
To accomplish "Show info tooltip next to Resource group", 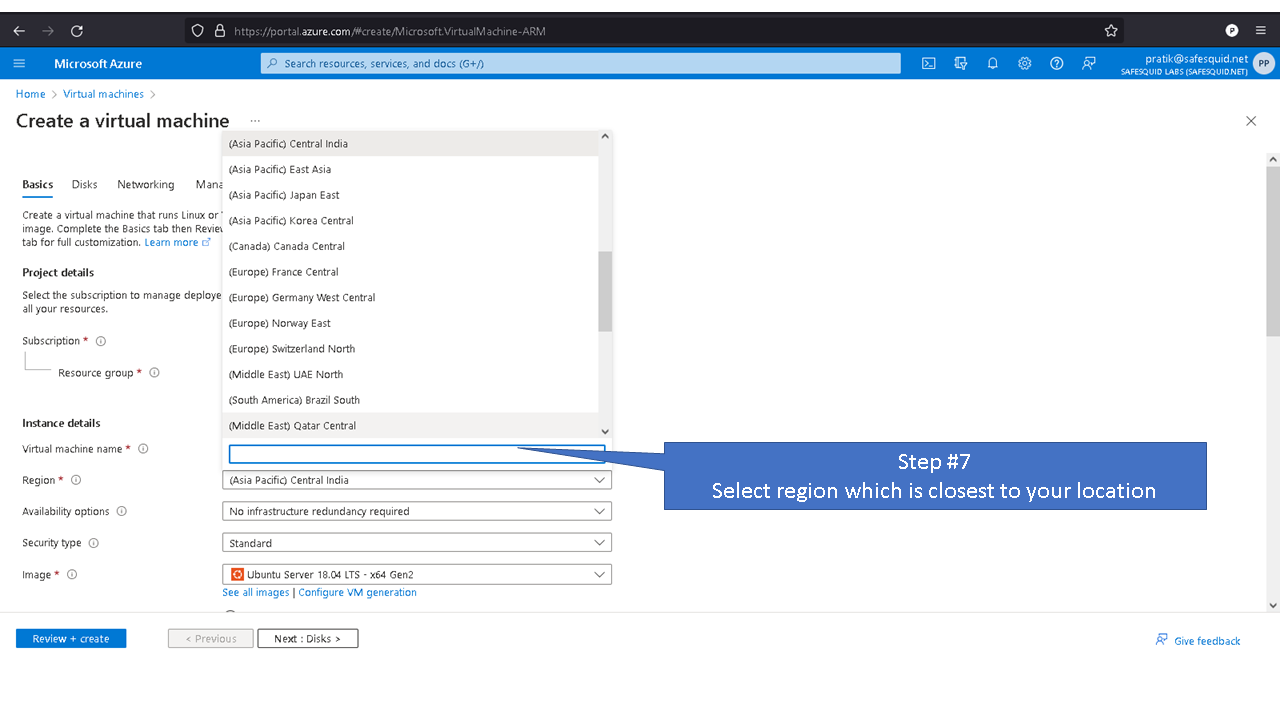I will (154, 373).
